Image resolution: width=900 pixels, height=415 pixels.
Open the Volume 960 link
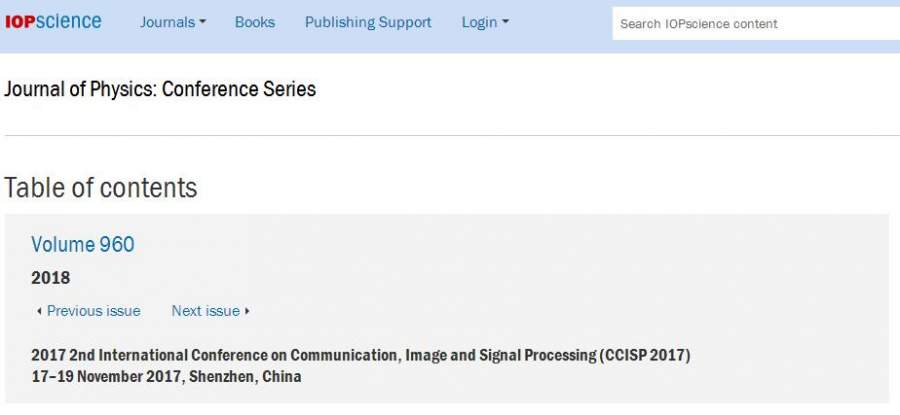click(x=83, y=244)
